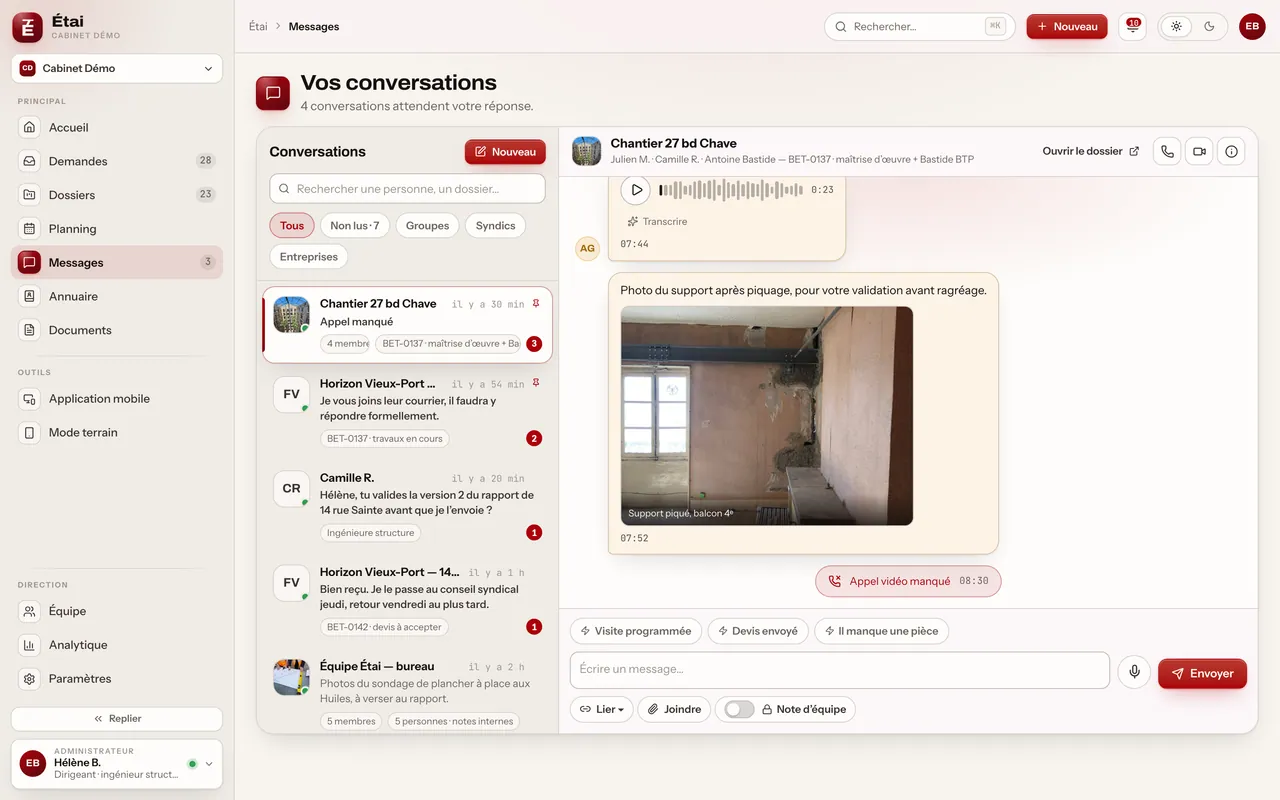
Task: Click the 5 membres tag
Action: pos(351,721)
